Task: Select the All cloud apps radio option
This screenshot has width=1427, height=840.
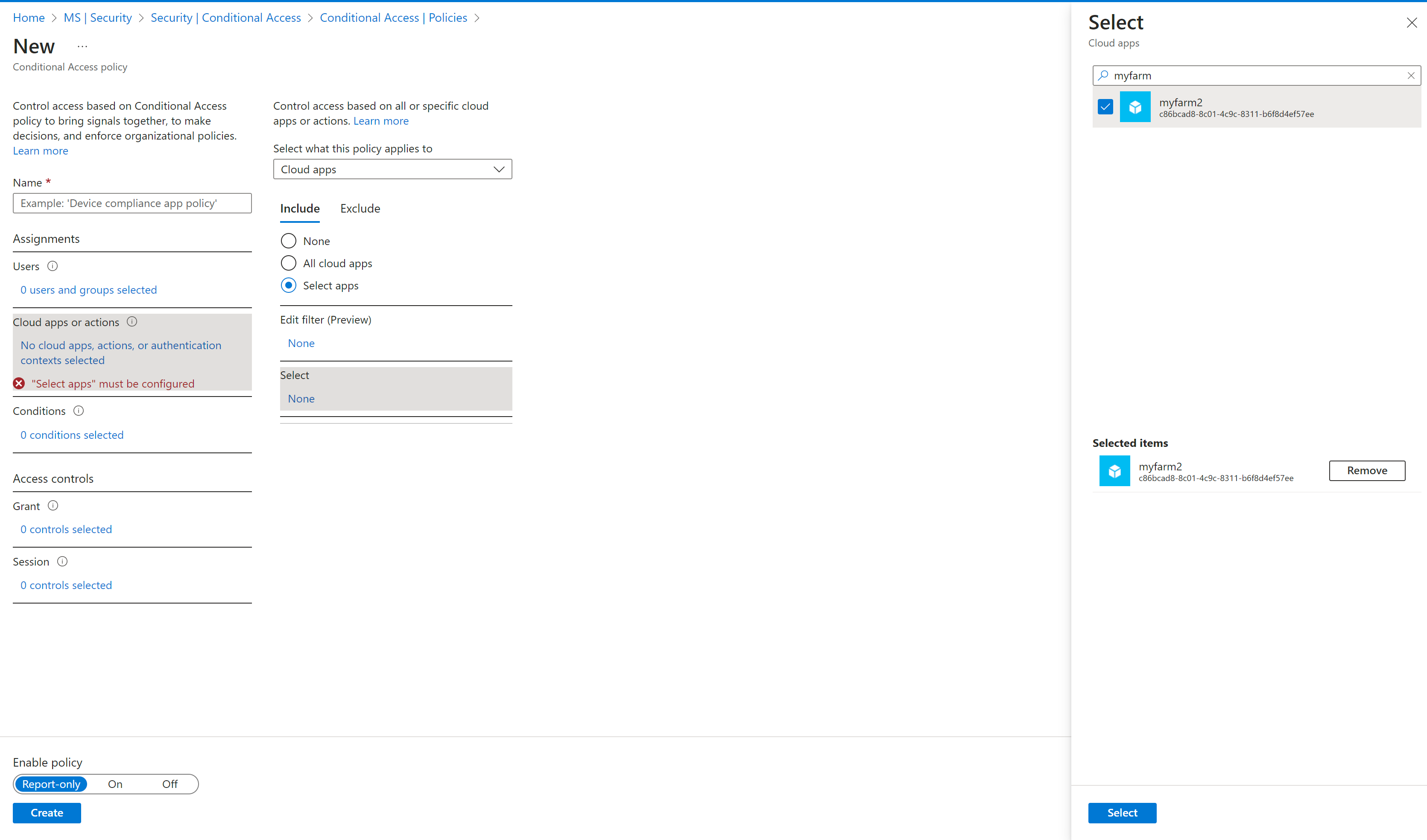Action: tap(288, 263)
